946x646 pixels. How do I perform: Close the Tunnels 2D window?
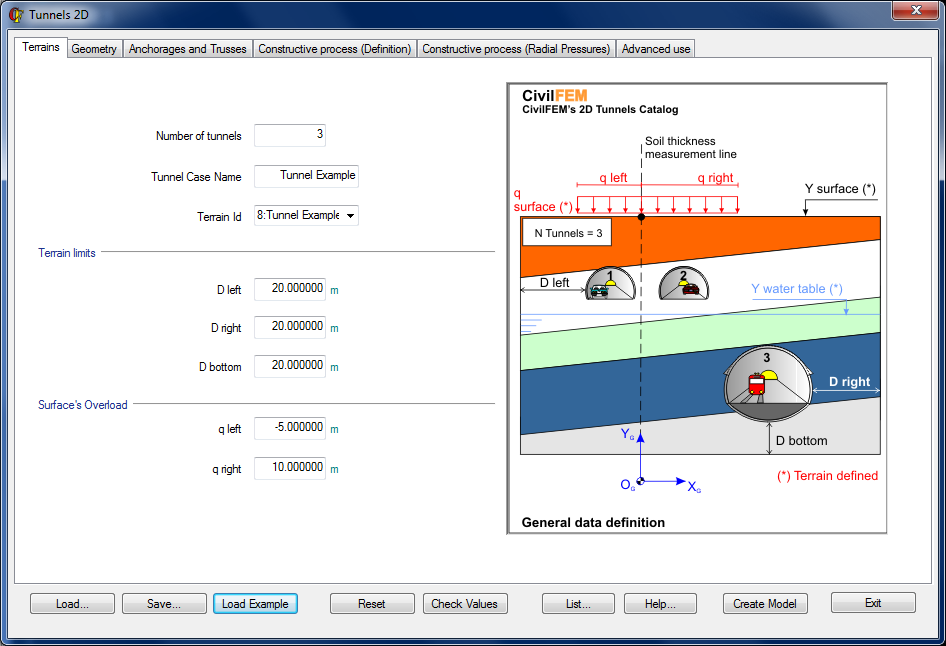point(915,11)
